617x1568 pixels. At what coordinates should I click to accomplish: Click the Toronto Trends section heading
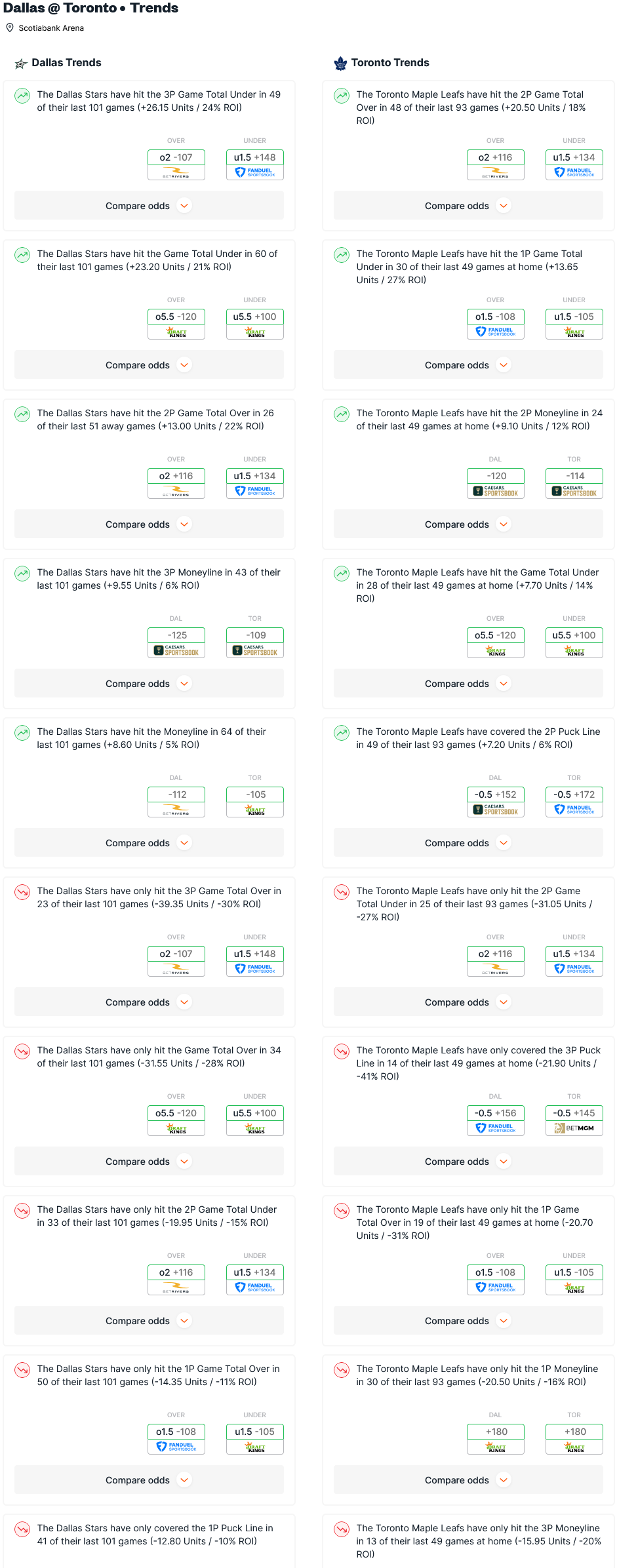(x=390, y=63)
